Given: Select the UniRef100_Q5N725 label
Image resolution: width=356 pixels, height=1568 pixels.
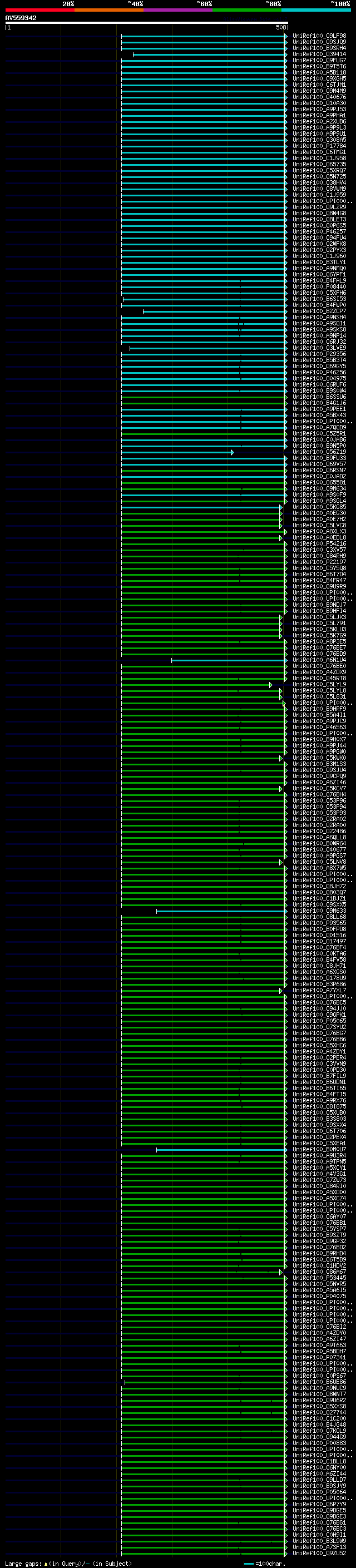Looking at the screenshot, I should [x=319, y=176].
